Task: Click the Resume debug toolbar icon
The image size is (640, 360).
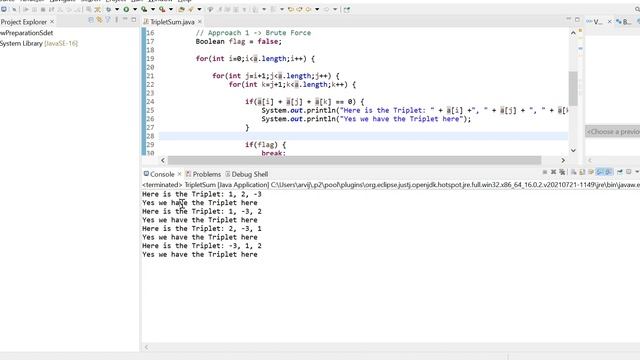Action: pos(26,9)
